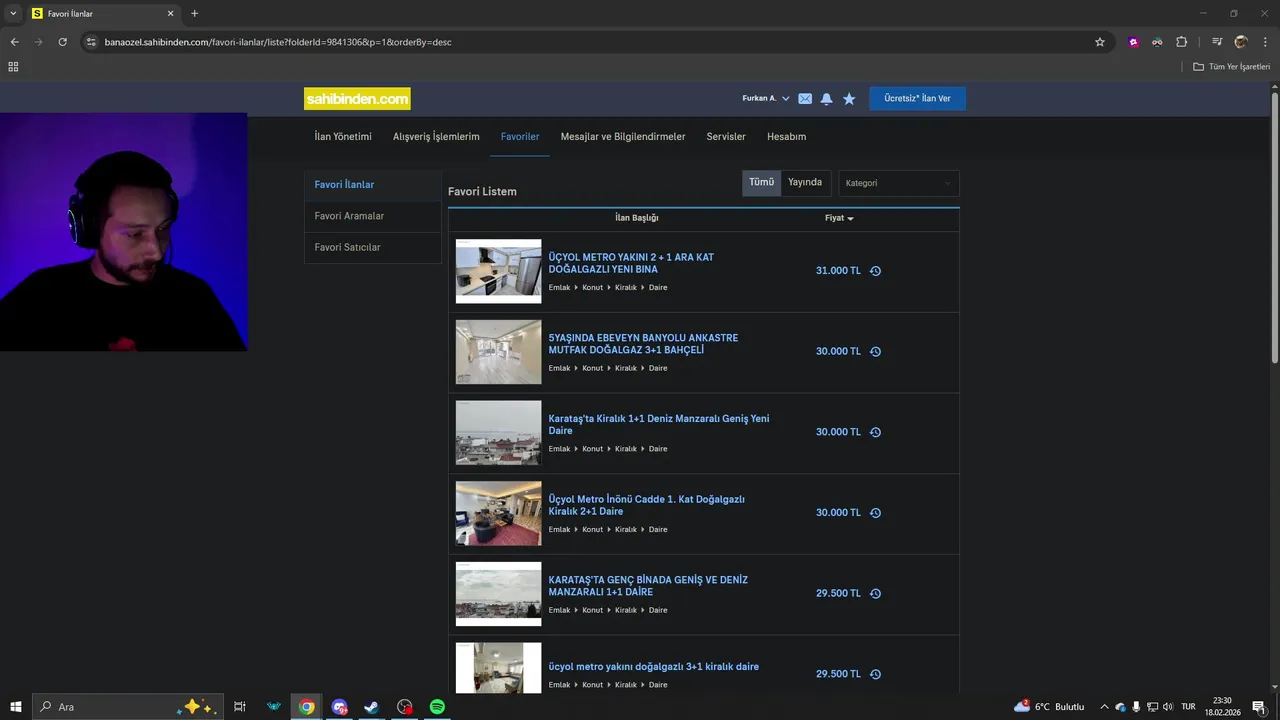Open the volume icon in system tray

coord(1167,707)
